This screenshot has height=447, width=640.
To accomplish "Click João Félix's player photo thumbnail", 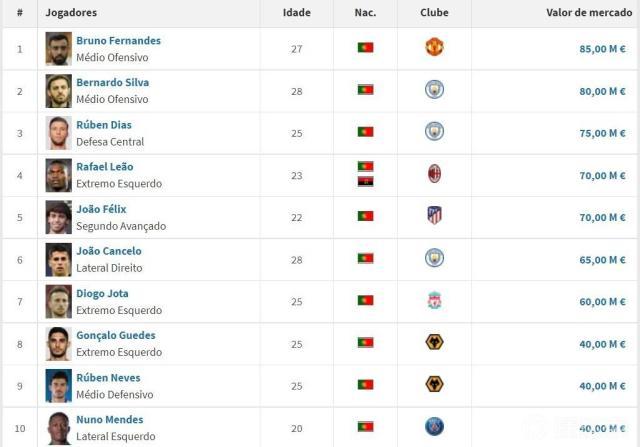I will click(x=58, y=217).
